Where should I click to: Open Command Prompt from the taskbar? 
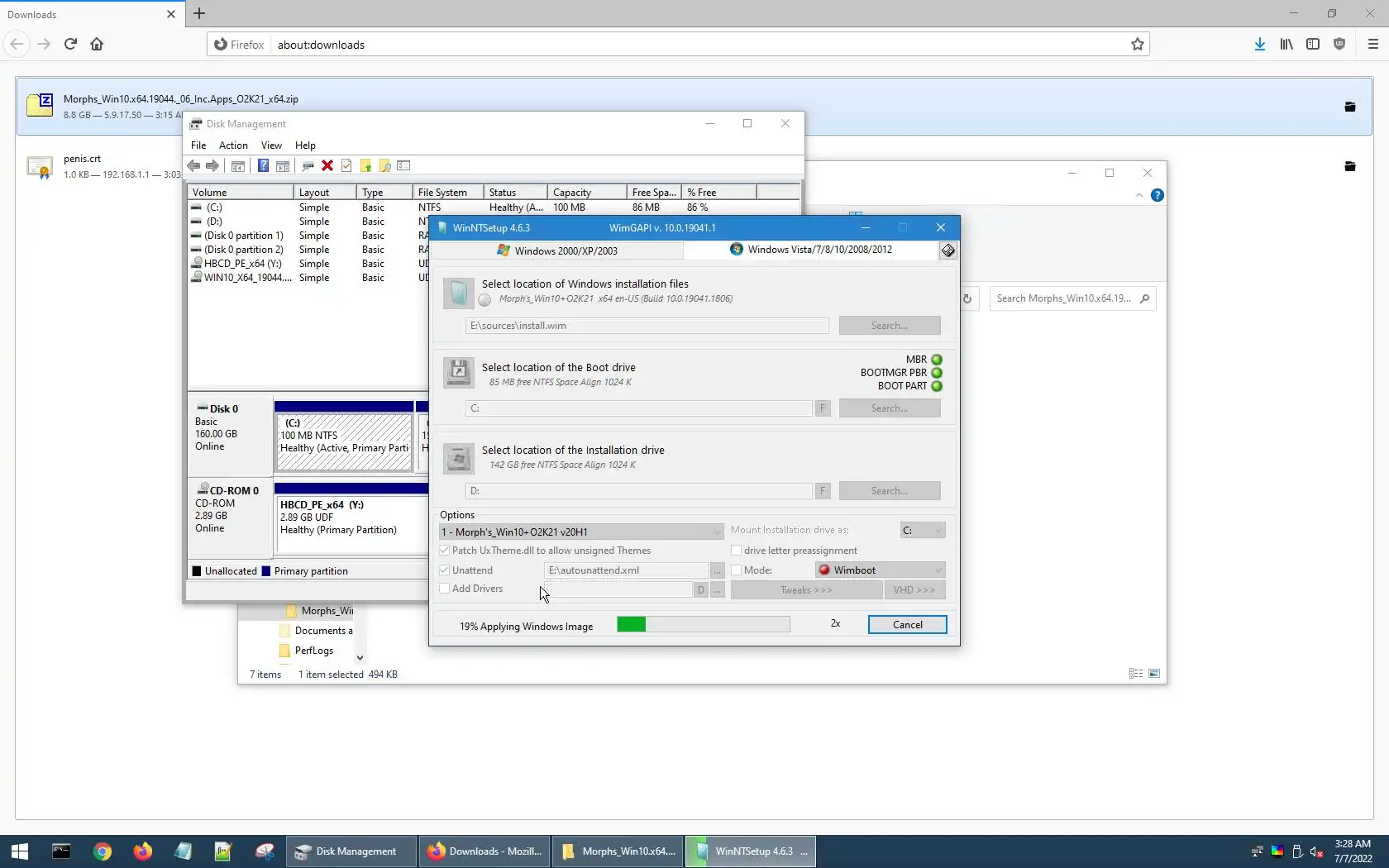[61, 851]
